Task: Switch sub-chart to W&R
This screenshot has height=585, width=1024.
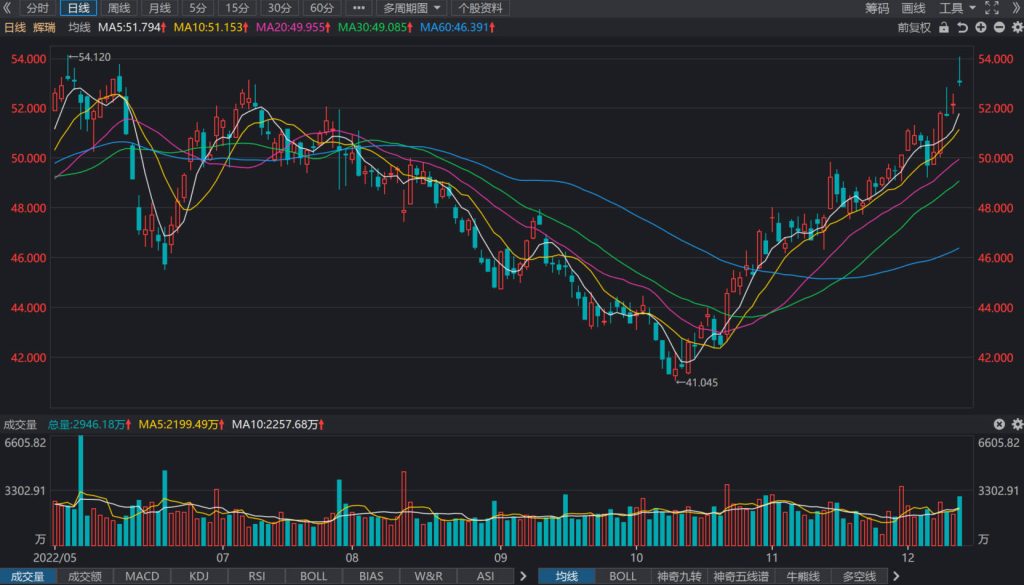Action: (428, 576)
